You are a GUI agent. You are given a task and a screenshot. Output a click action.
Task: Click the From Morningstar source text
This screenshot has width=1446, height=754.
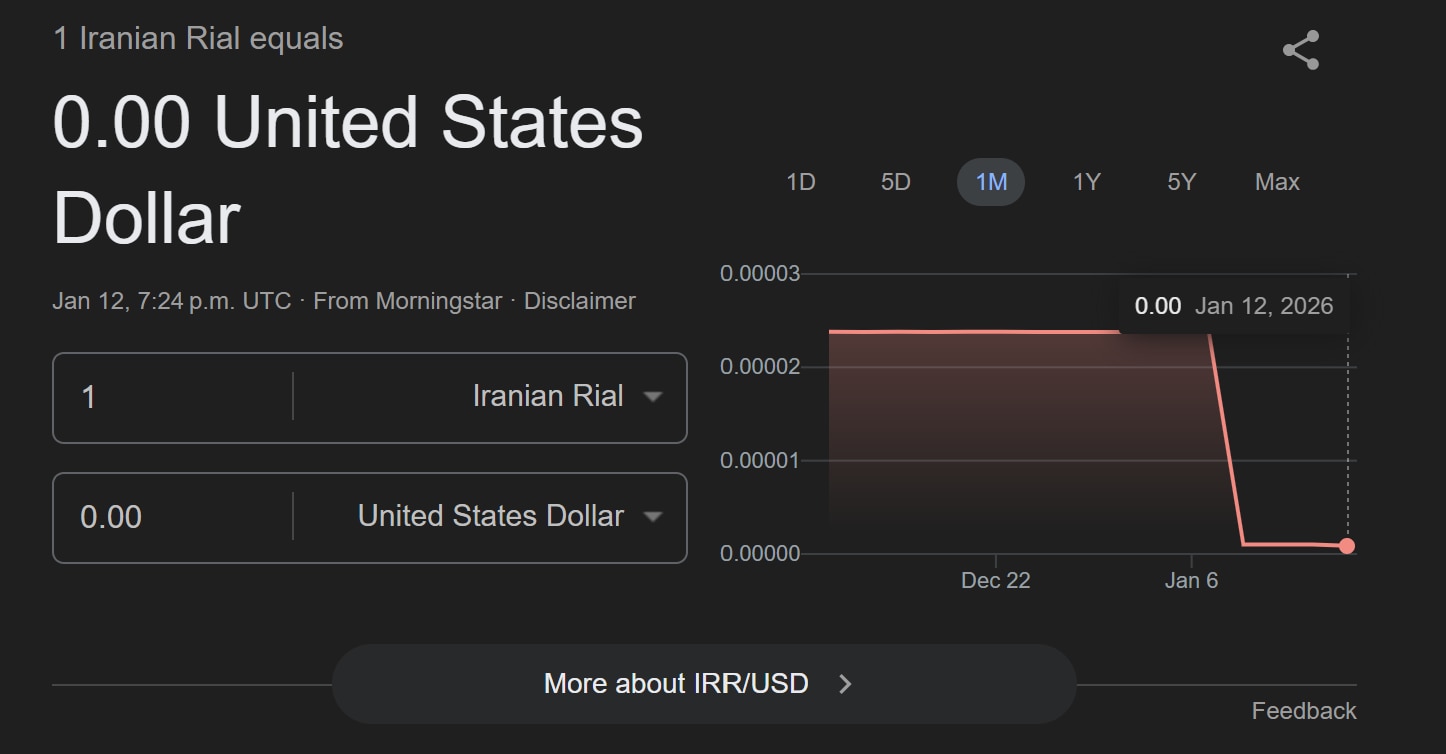pos(407,301)
